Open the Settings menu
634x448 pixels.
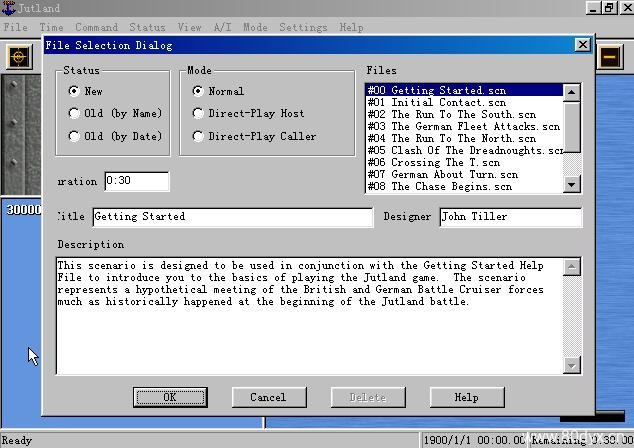coord(302,27)
